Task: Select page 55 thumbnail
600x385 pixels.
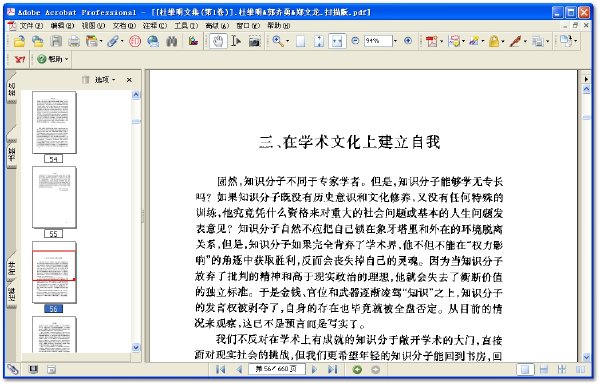Action: coord(54,197)
